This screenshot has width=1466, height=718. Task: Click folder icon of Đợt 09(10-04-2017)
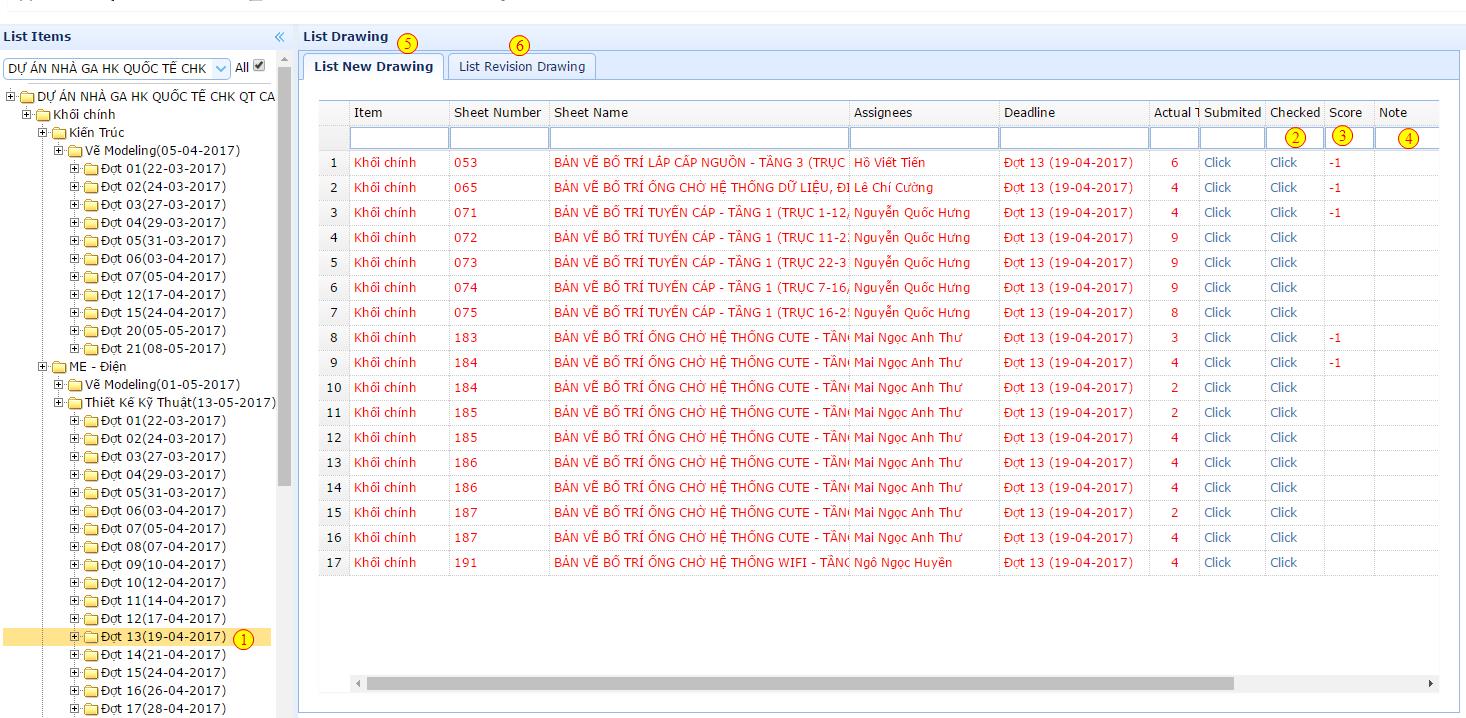pyautogui.click(x=91, y=565)
